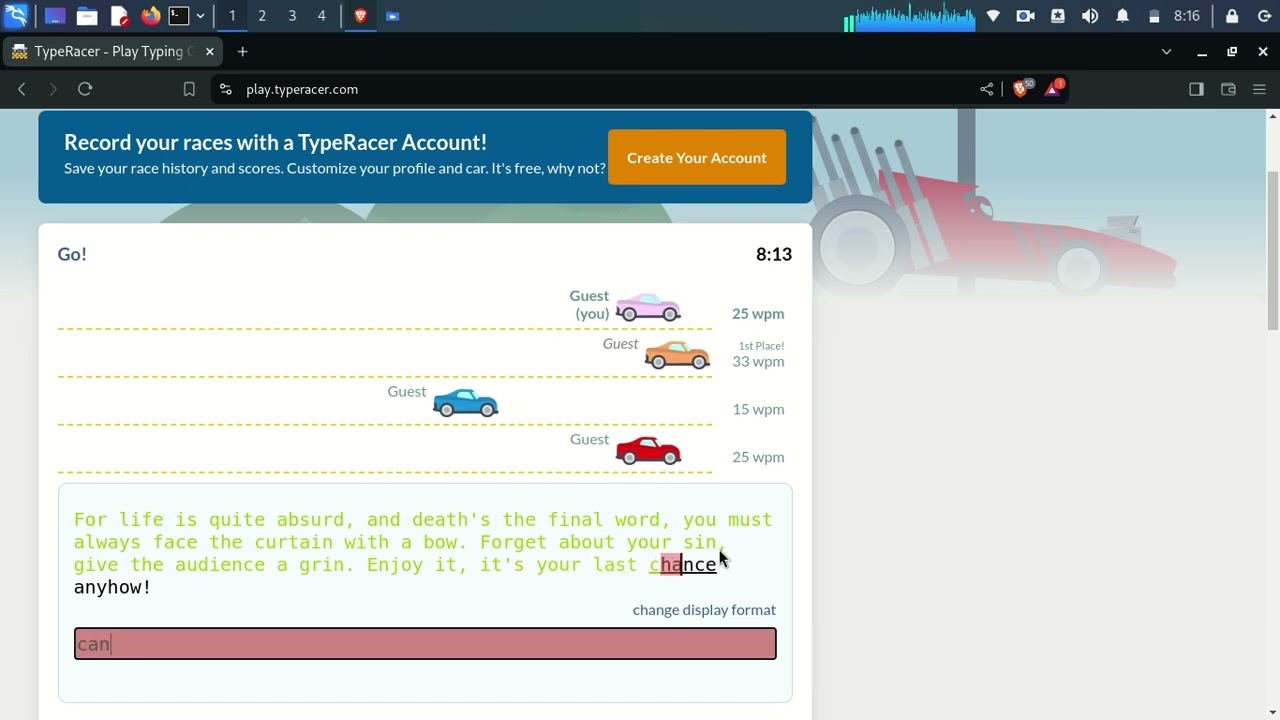Reload the TypeRacer page
The image size is (1280, 720).
pyautogui.click(x=85, y=89)
